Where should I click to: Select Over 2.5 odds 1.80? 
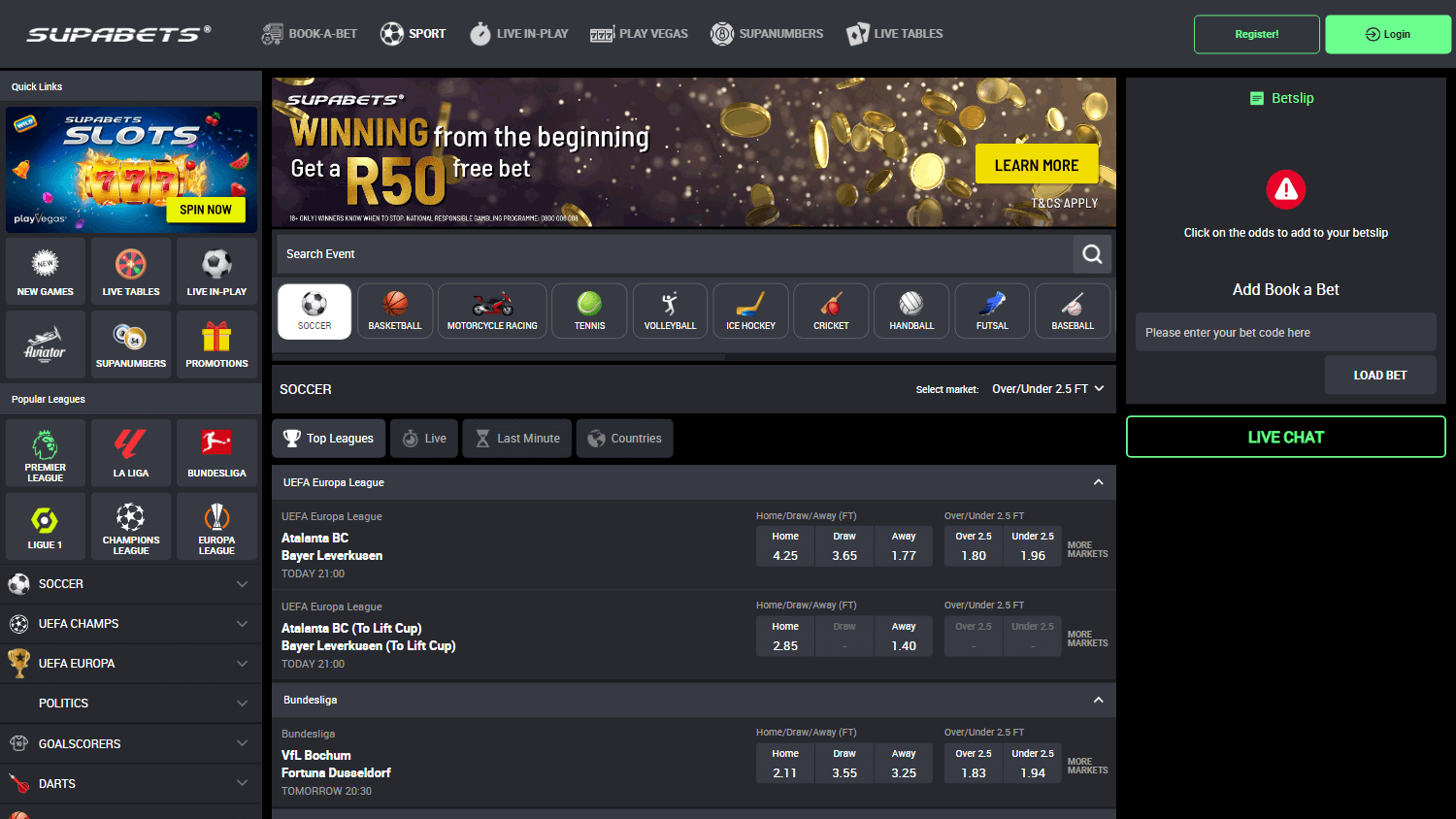coord(974,546)
